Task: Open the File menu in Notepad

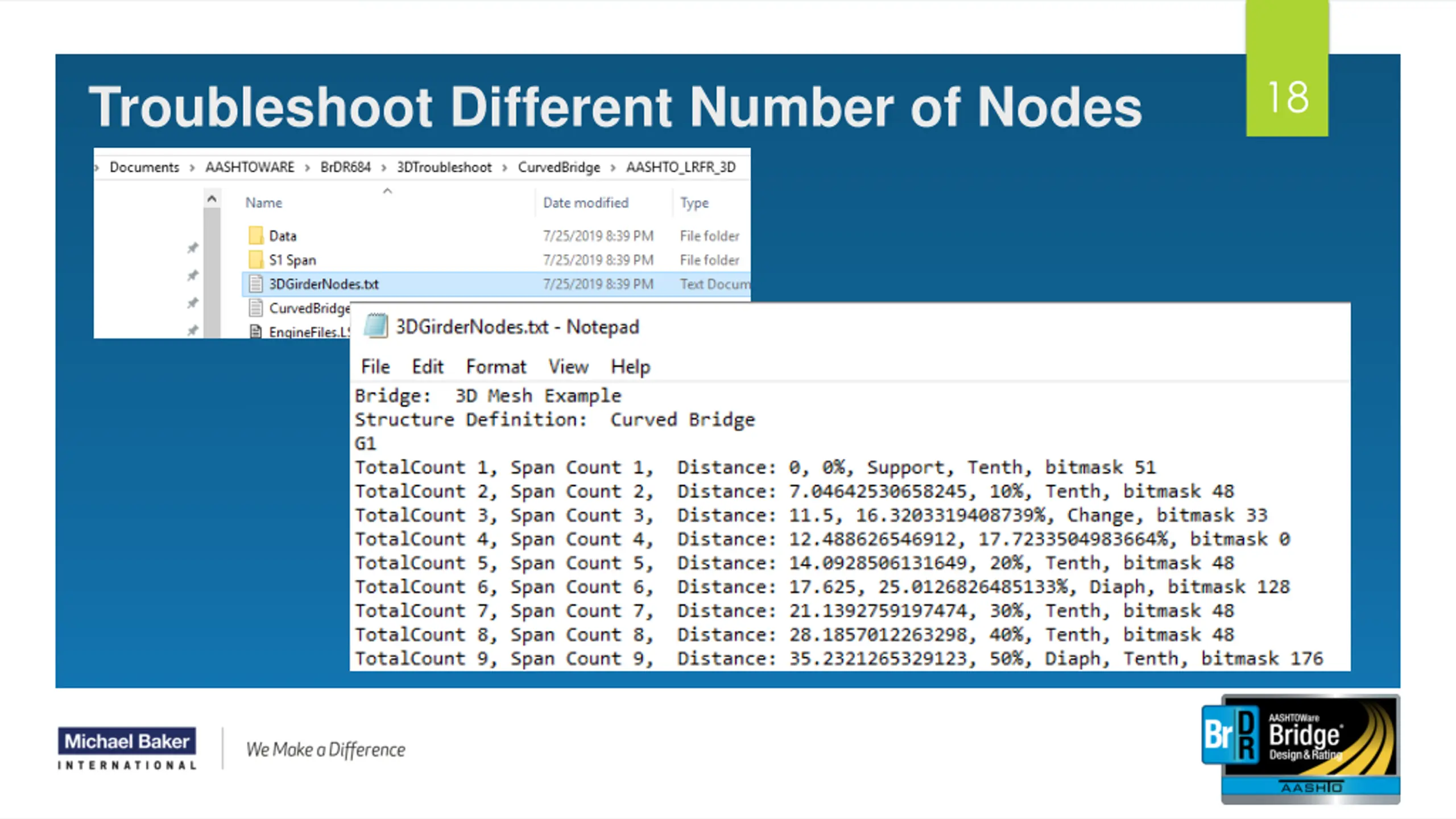Action: pyautogui.click(x=375, y=367)
